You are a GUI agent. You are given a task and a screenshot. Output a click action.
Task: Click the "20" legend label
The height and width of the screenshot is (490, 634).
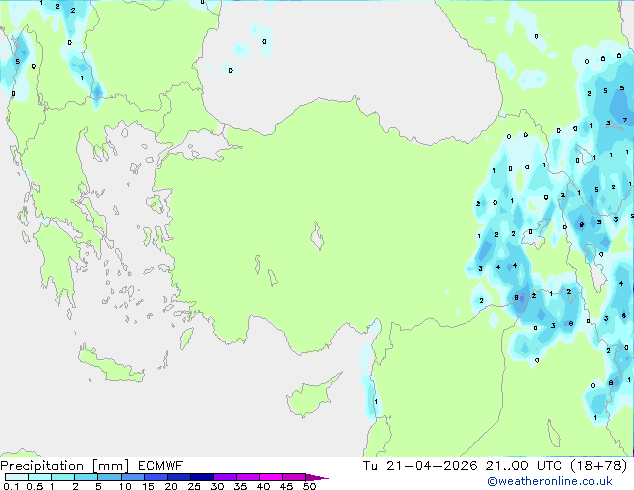(171, 486)
